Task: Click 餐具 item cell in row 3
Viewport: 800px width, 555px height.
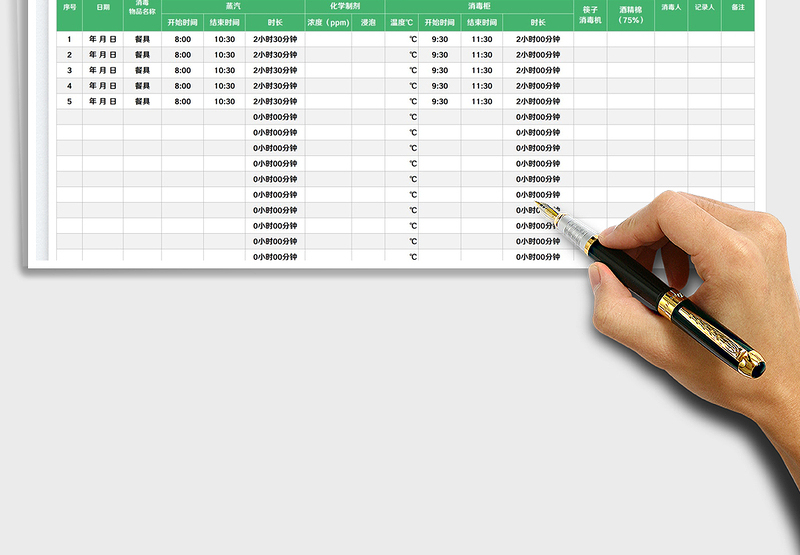Action: (142, 71)
